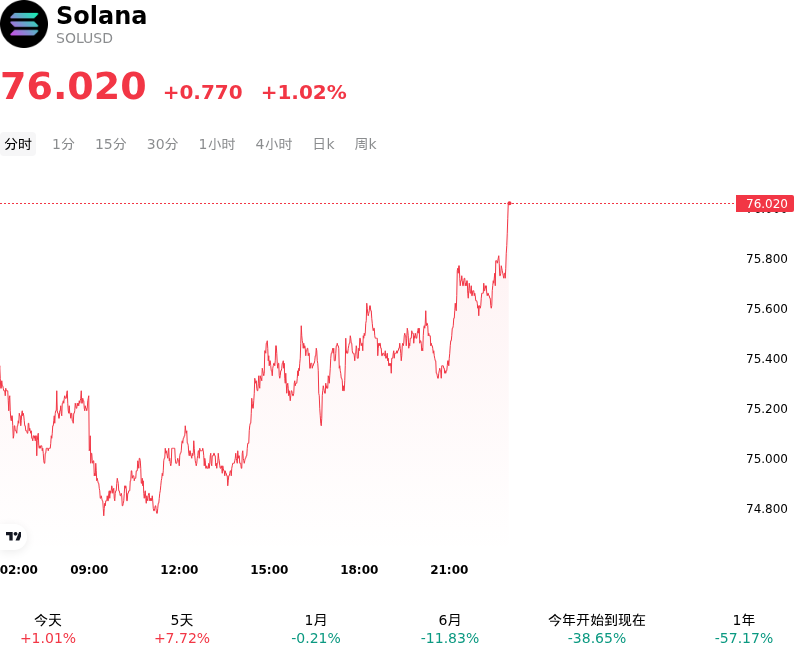
Task: Click the Solana title text
Action: 102,15
